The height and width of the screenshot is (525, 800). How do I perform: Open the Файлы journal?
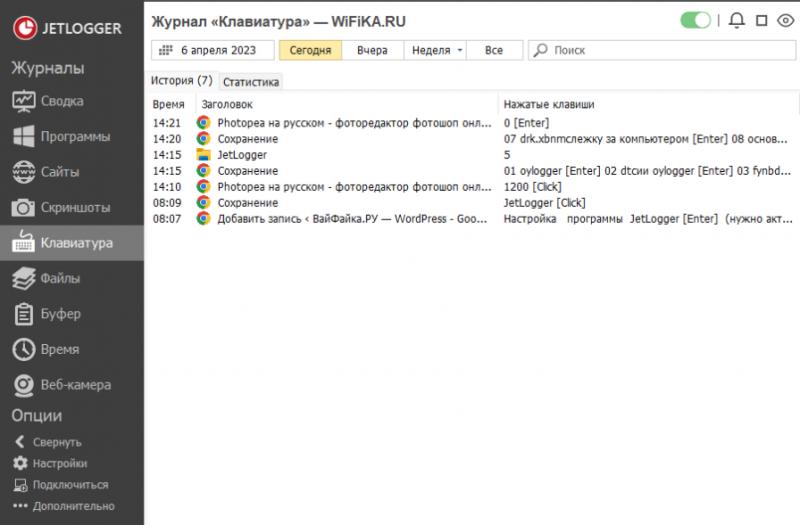pyautogui.click(x=60, y=278)
